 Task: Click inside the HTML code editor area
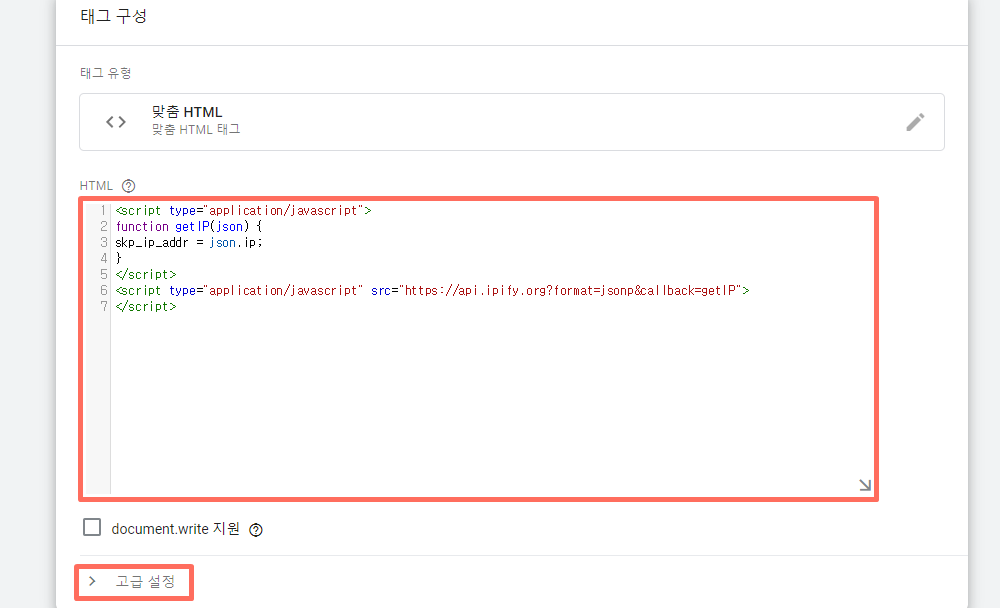478,348
